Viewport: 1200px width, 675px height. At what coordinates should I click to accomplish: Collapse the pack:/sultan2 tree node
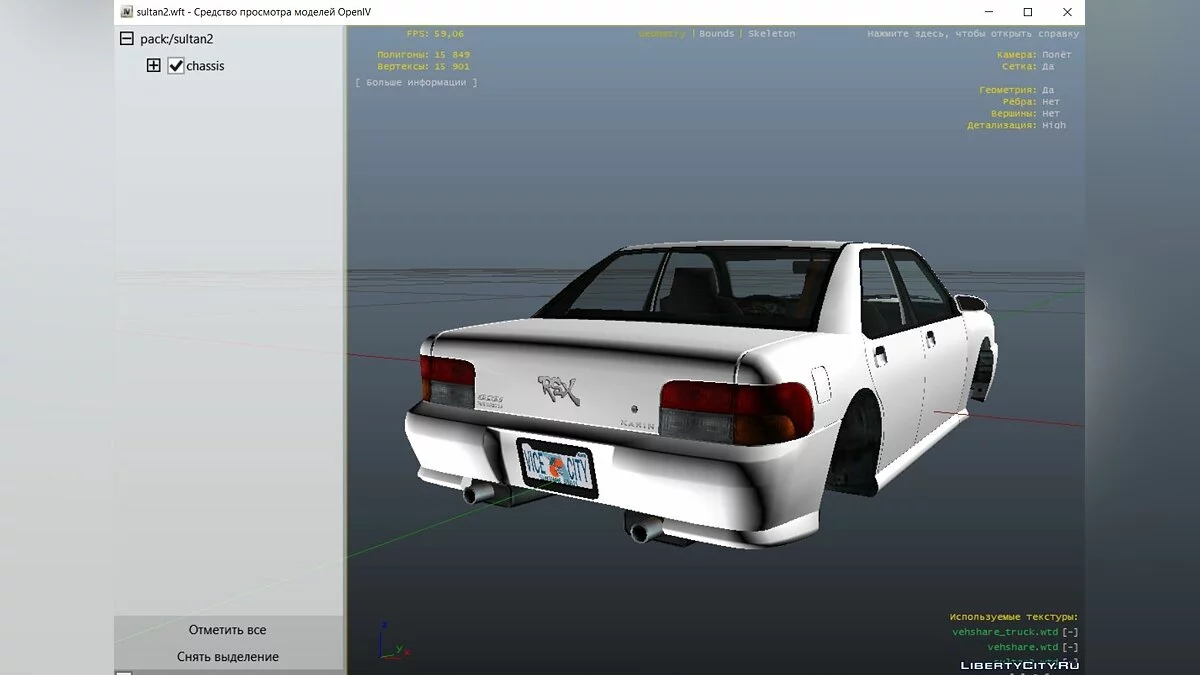coord(126,39)
